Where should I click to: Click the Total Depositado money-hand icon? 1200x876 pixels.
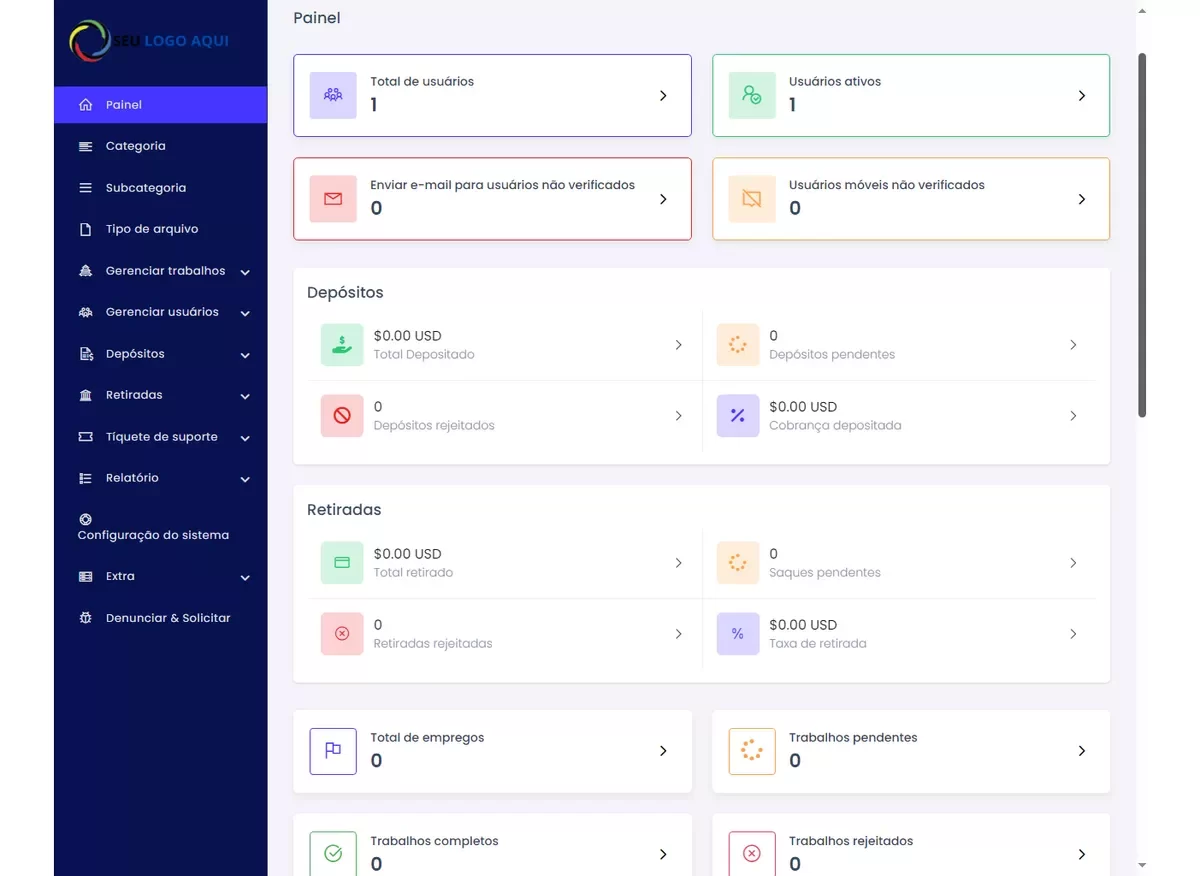click(x=342, y=345)
